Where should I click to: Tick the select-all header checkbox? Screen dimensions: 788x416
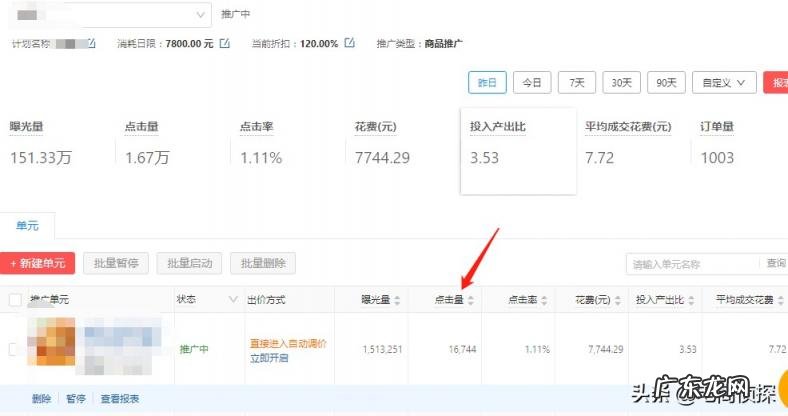pyautogui.click(x=15, y=300)
